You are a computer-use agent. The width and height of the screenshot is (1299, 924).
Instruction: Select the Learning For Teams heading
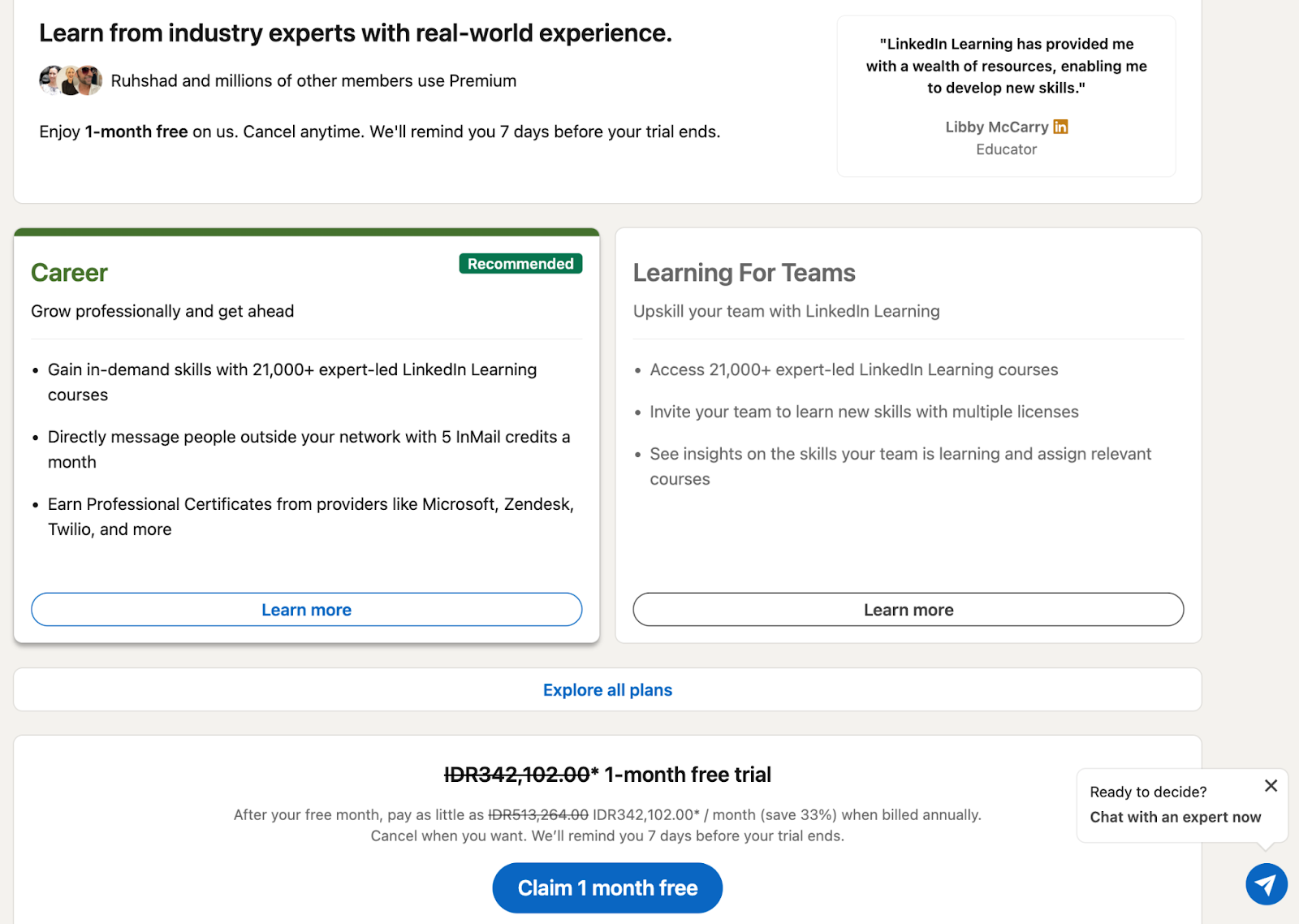click(744, 273)
